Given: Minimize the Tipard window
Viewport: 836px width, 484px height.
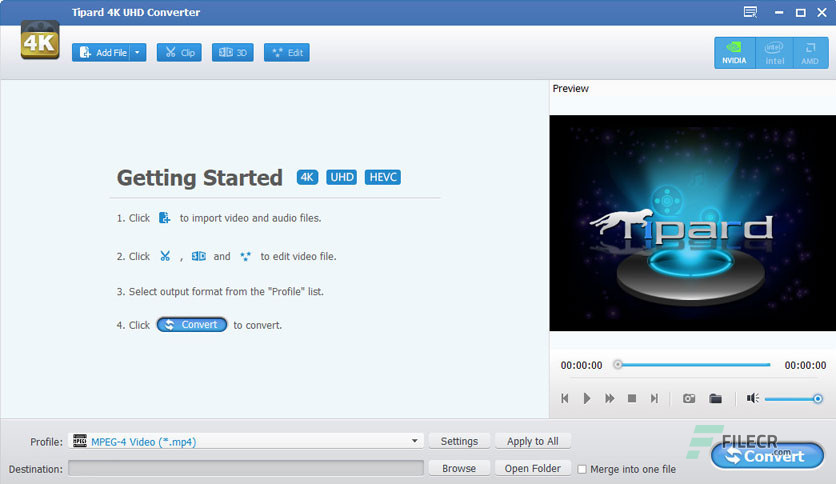Looking at the screenshot, I should tap(779, 12).
